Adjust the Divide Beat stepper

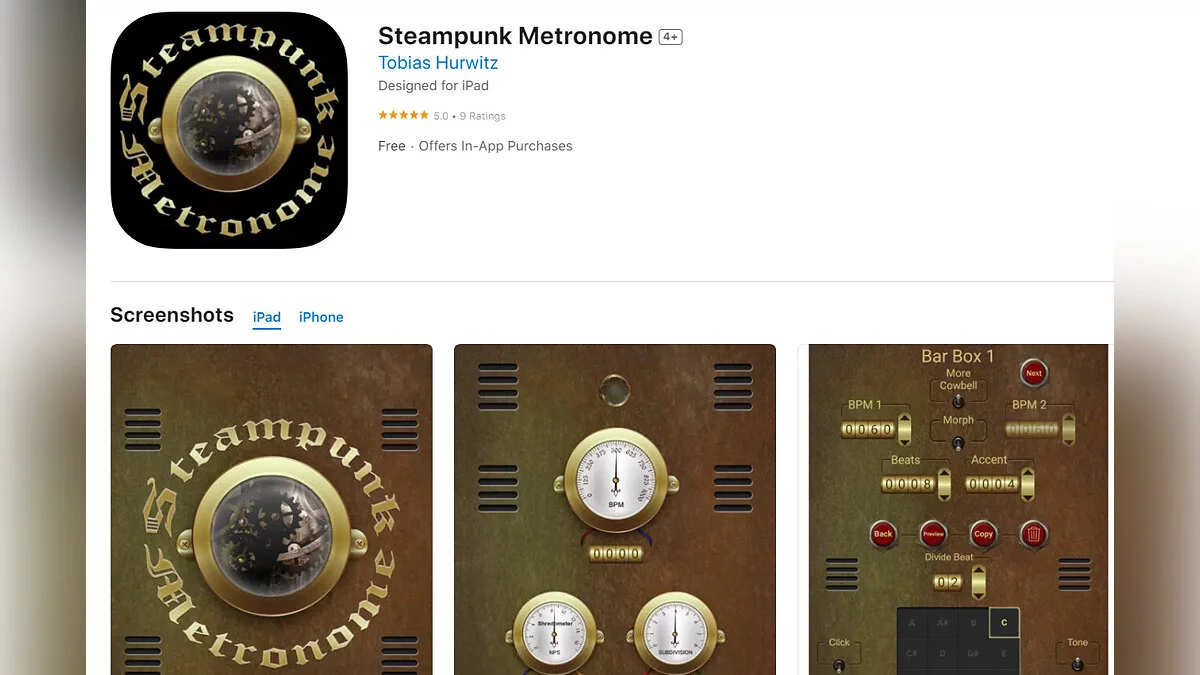(x=978, y=582)
